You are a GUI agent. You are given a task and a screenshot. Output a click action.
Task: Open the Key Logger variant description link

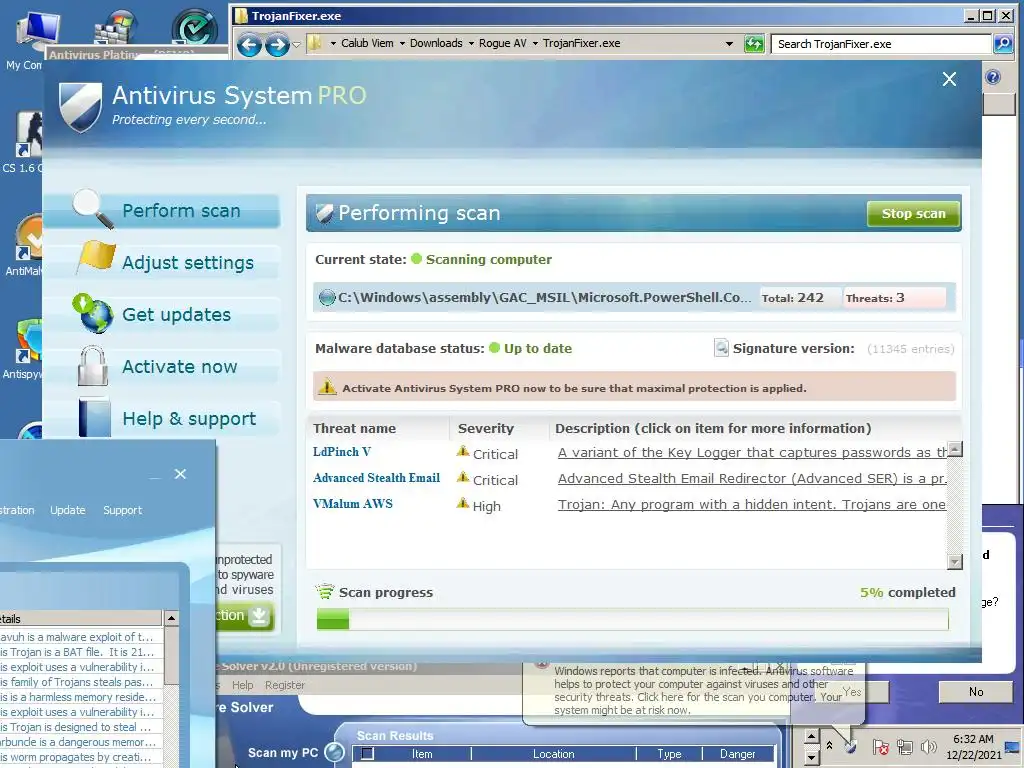[x=752, y=453]
